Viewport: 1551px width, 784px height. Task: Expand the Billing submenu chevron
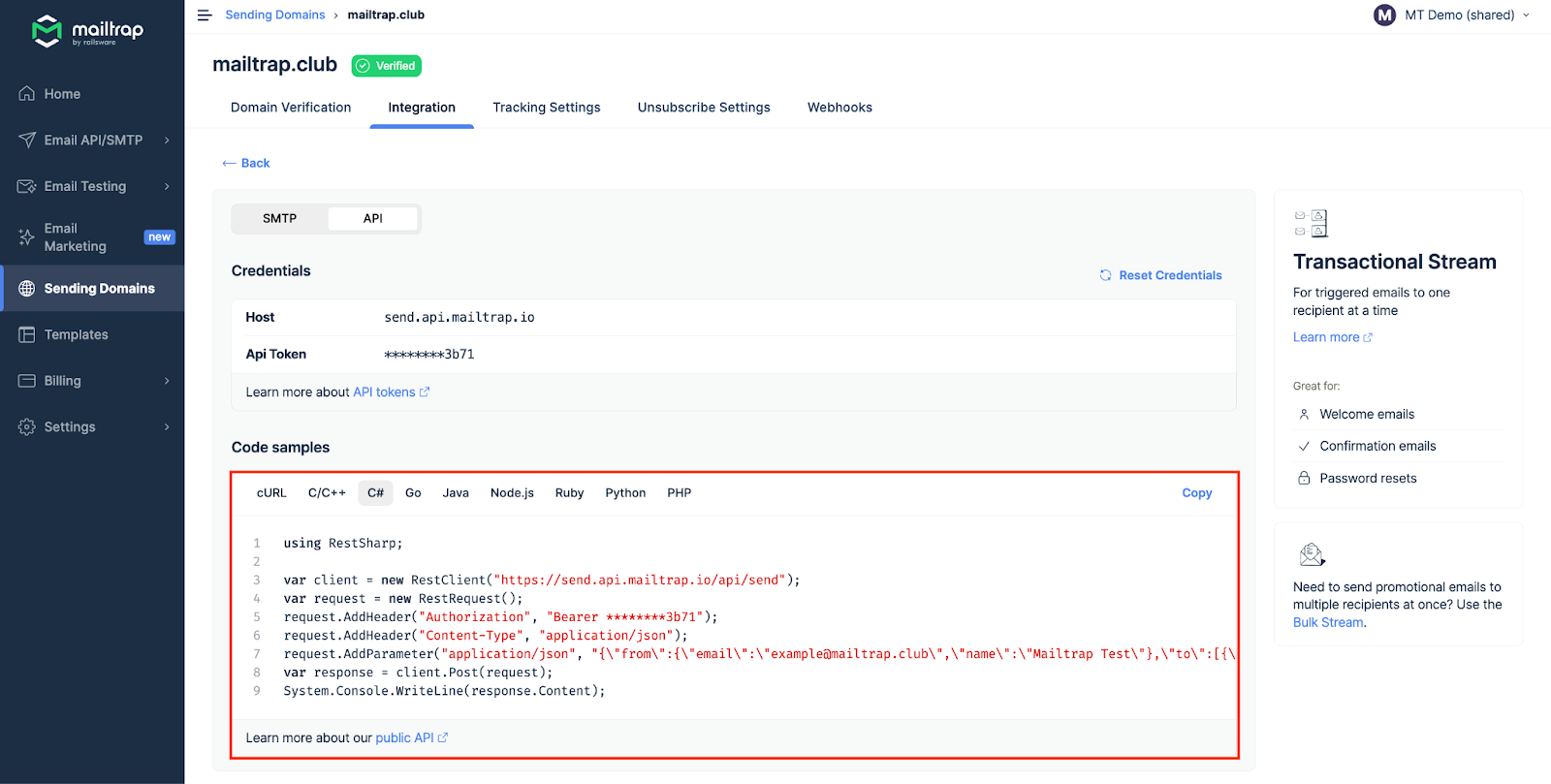pyautogui.click(x=167, y=381)
